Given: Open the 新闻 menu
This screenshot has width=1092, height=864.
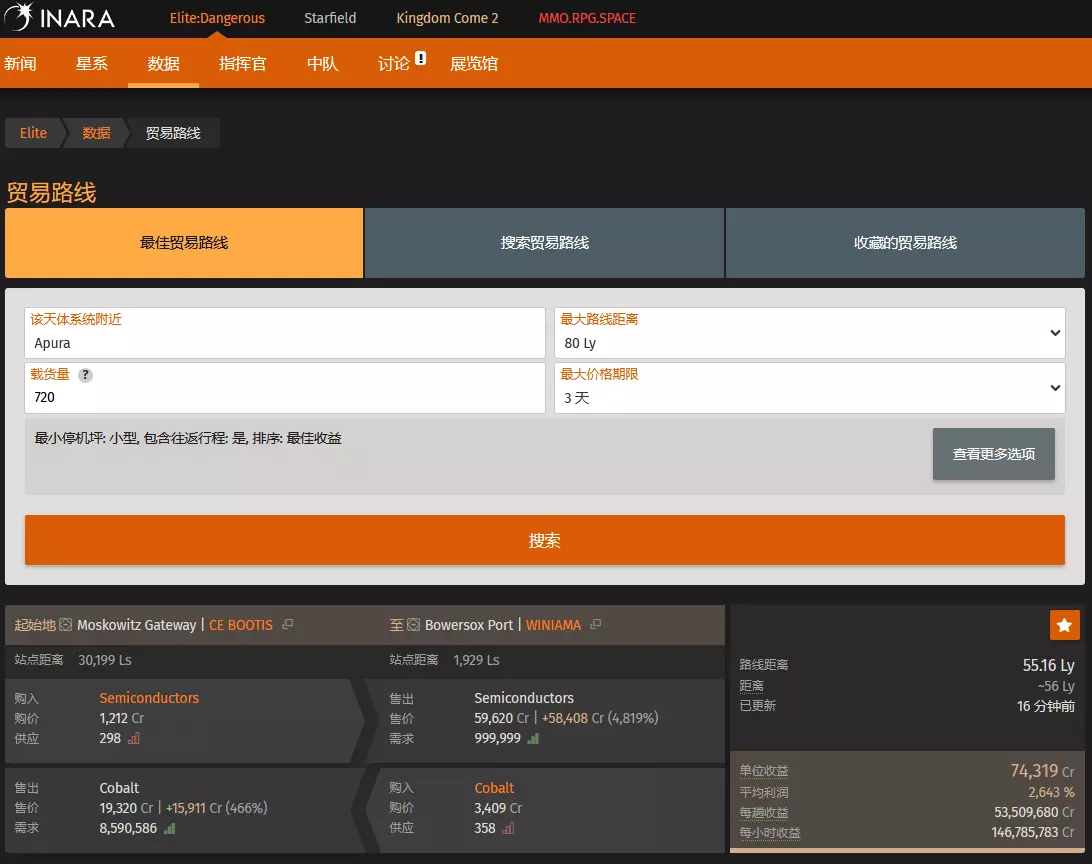Looking at the screenshot, I should tap(20, 63).
